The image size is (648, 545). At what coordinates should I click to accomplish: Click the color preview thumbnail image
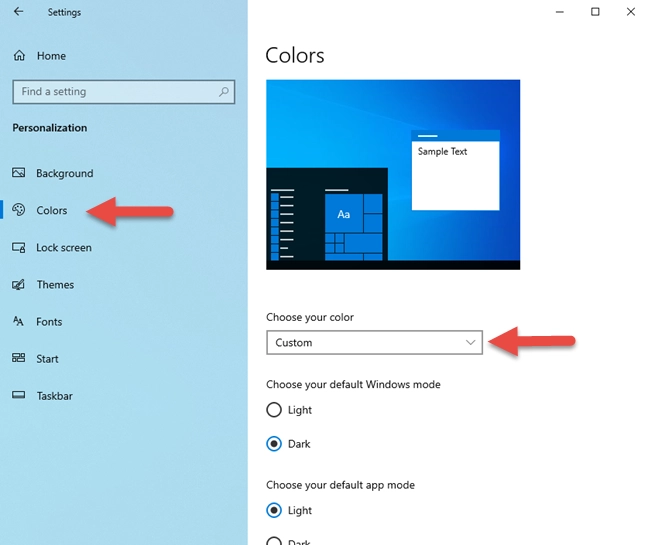[x=393, y=175]
